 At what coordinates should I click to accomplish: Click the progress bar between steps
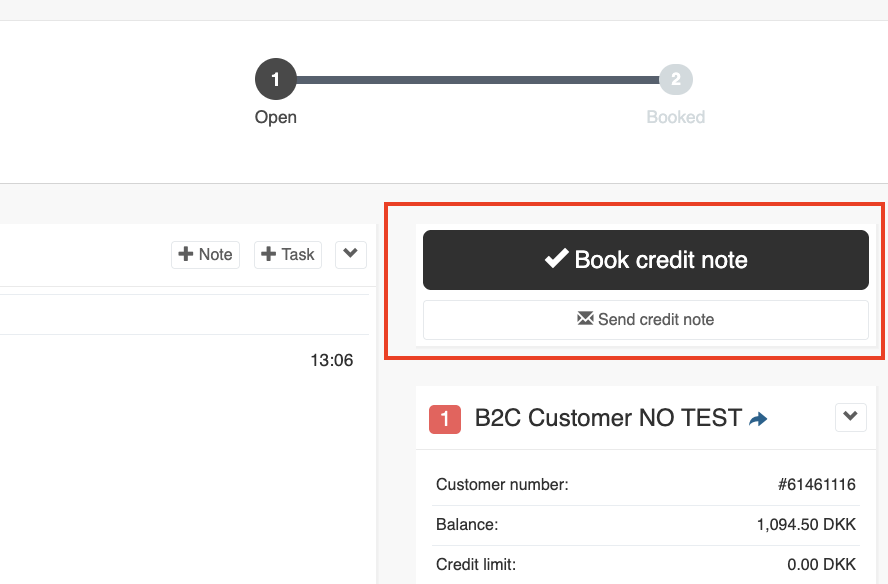click(x=477, y=80)
